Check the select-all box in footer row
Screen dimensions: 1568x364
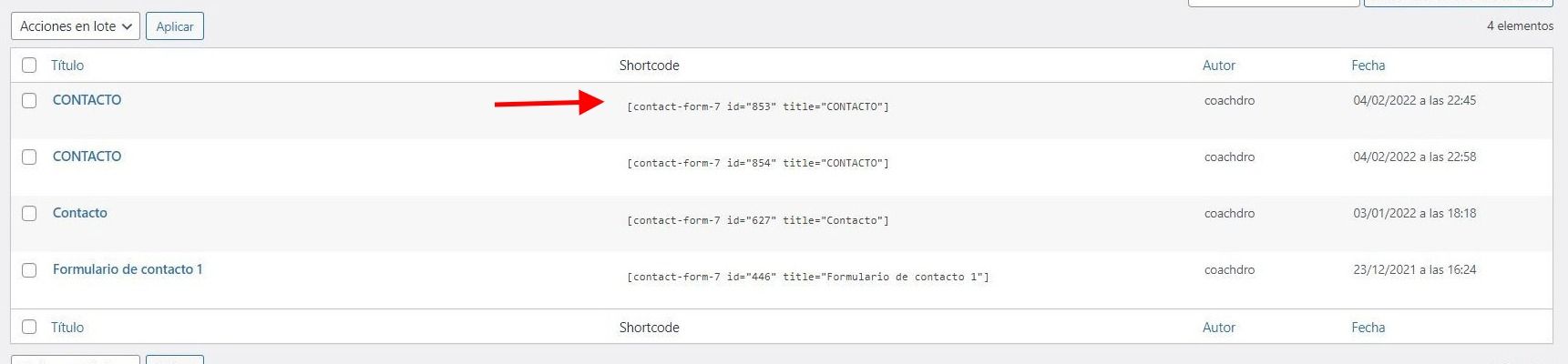(x=29, y=327)
